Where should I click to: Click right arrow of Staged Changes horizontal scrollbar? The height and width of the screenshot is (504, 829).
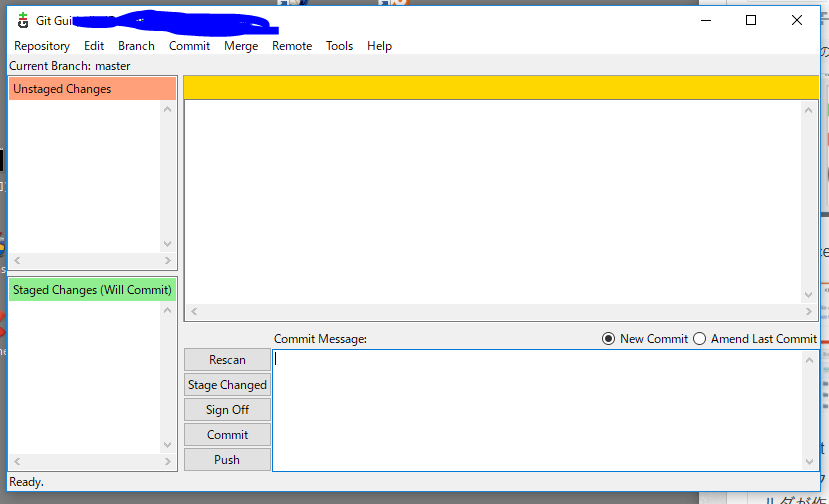coord(168,461)
